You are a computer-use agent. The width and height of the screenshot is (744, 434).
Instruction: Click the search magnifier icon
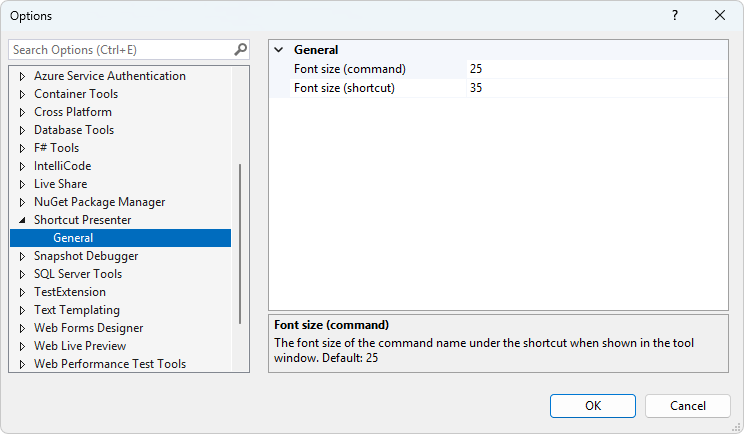[x=240, y=49]
